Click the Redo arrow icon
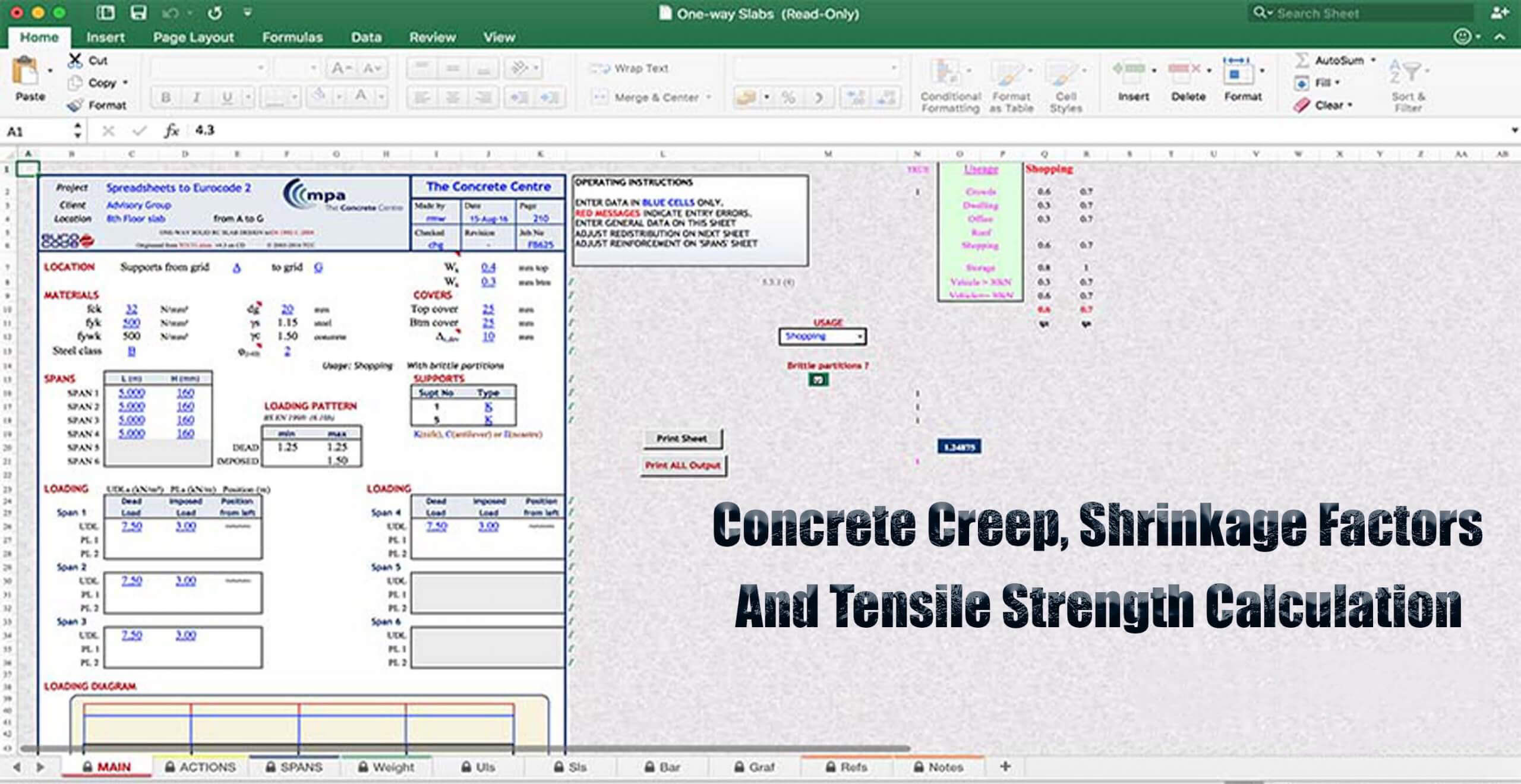This screenshot has width=1521, height=784. (215, 12)
